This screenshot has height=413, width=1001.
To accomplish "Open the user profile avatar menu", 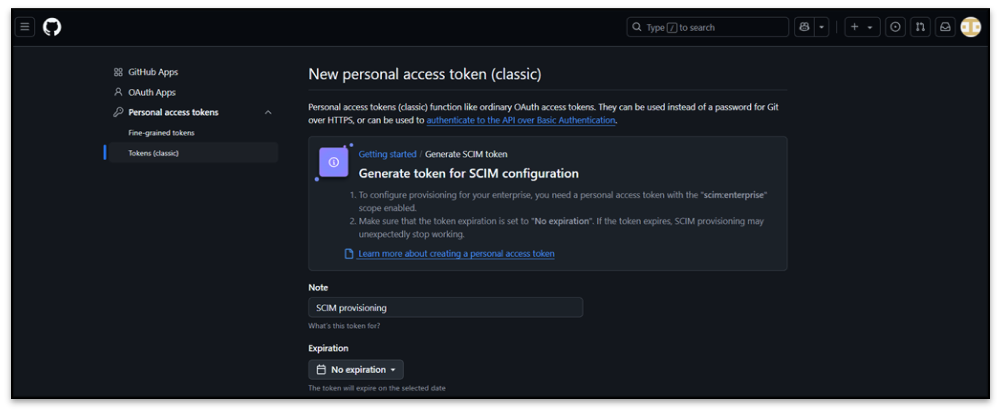I will coord(970,27).
